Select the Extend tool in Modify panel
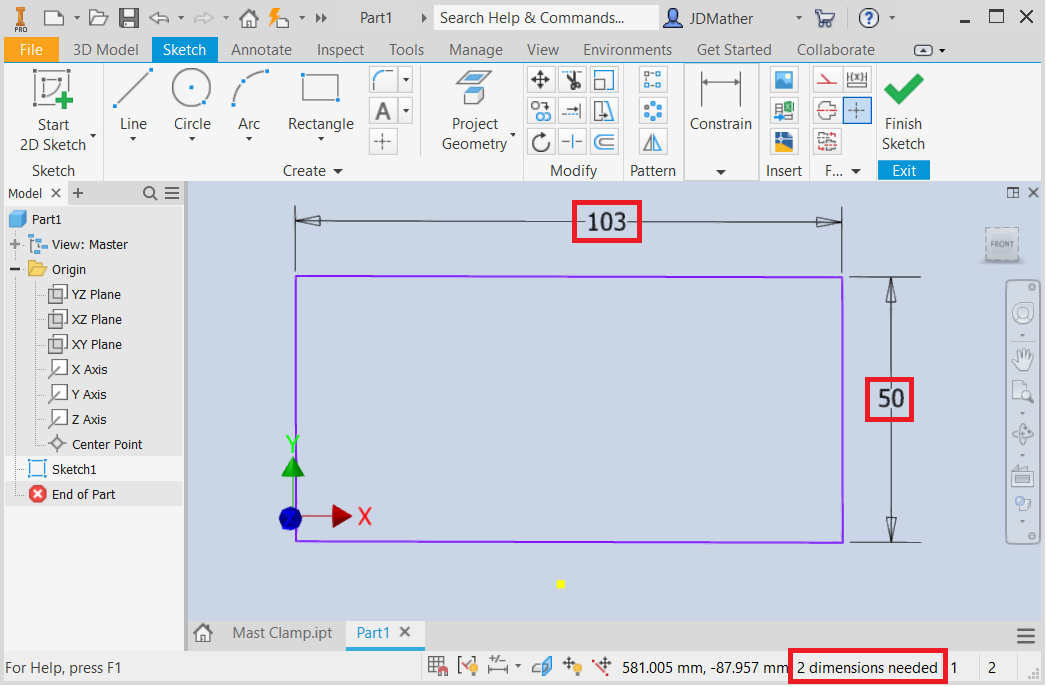Screen dimensions: 1047x687 click(572, 111)
